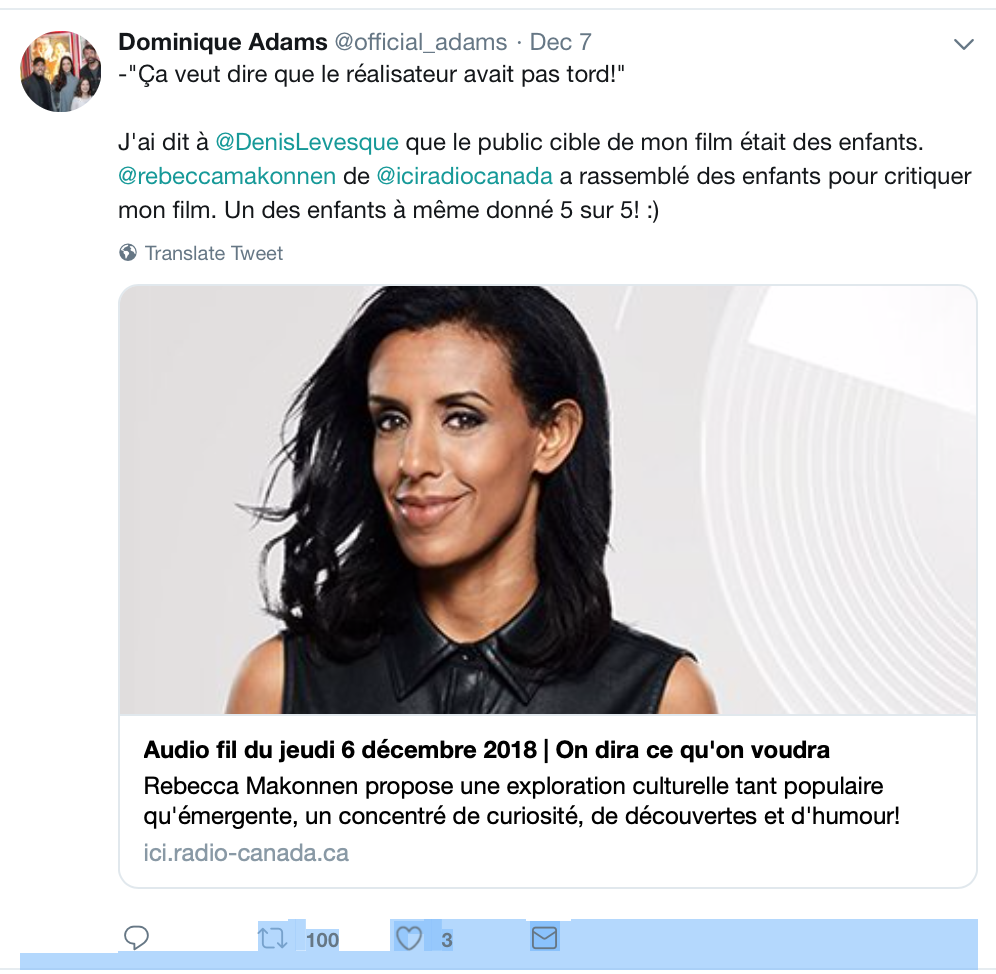The image size is (996, 974).
Task: Open the @DenisLevesque mention
Action: tap(307, 142)
